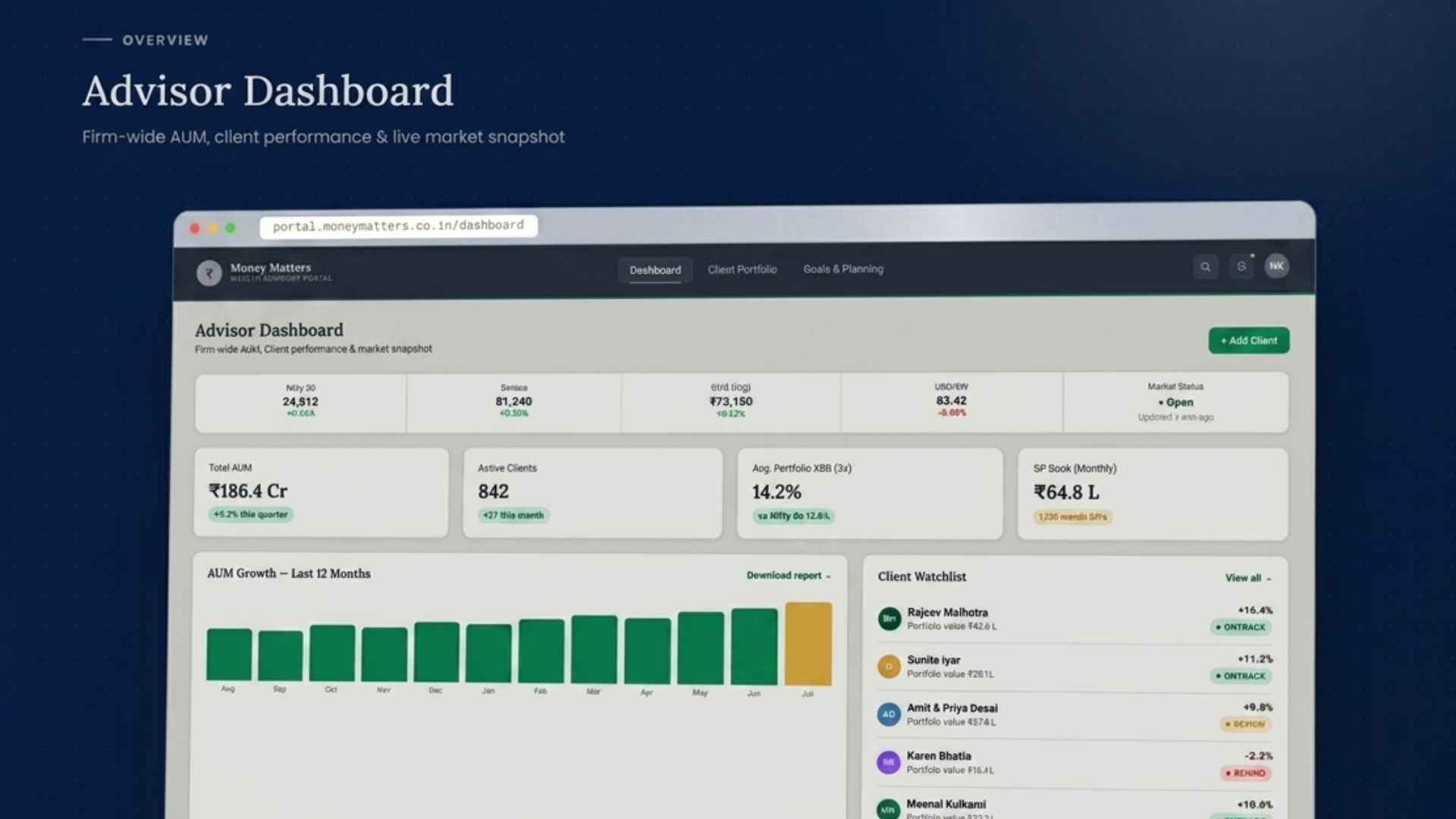
Task: Switch to the Dashboard tab
Action: coord(655,270)
